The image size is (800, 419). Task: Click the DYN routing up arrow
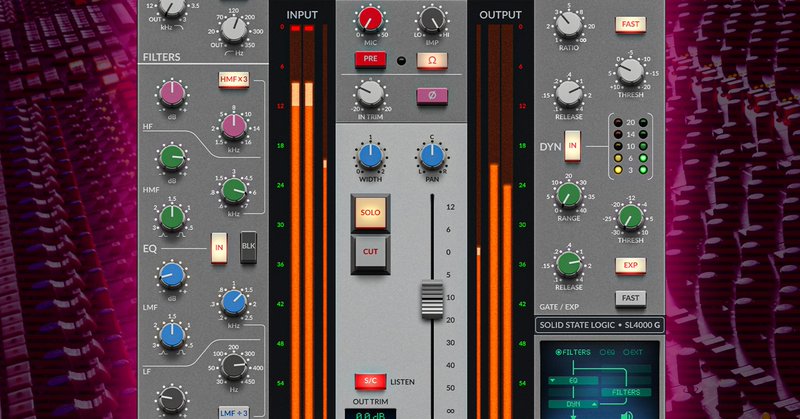[594, 404]
